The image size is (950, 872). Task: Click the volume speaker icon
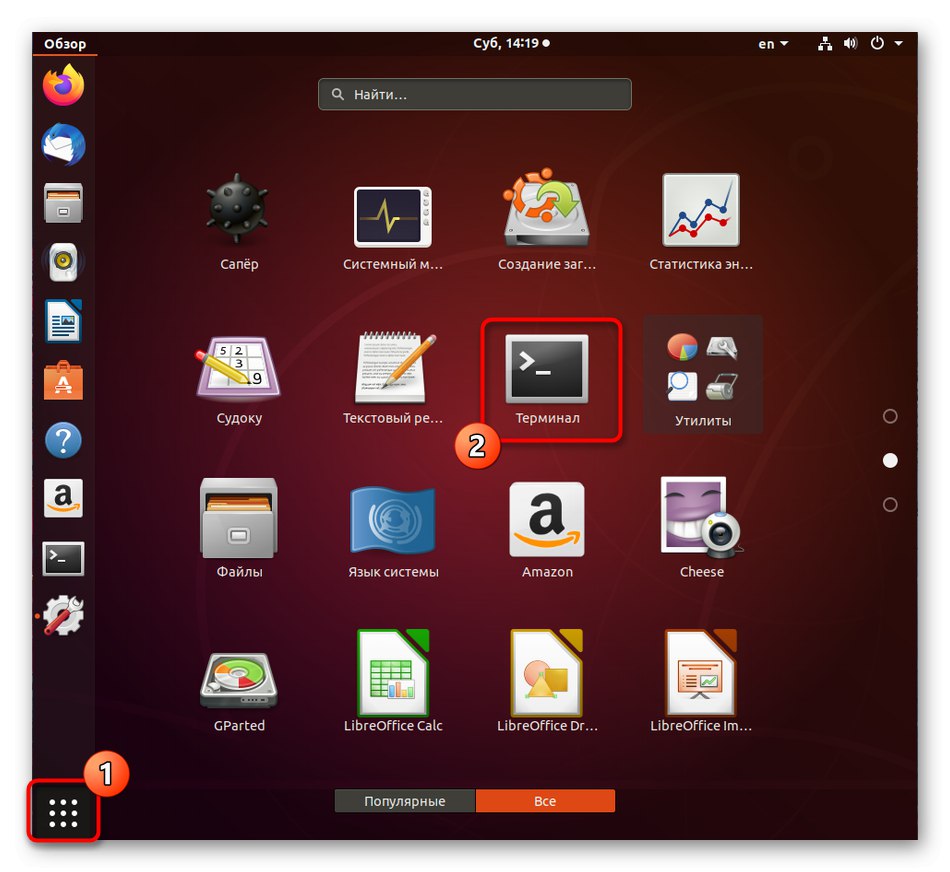click(851, 43)
